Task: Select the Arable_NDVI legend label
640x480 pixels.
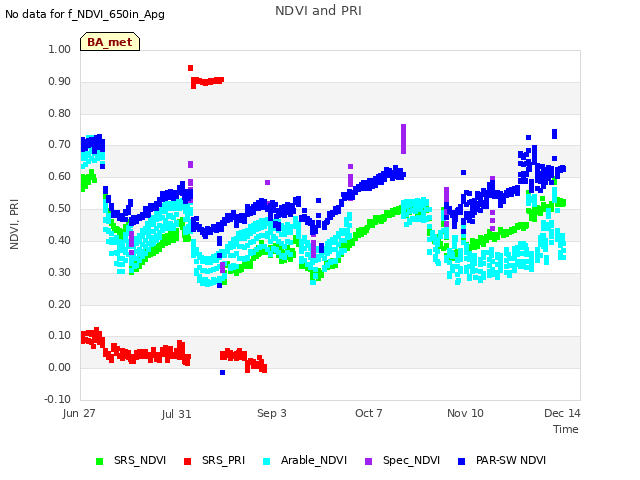Action: [314, 460]
